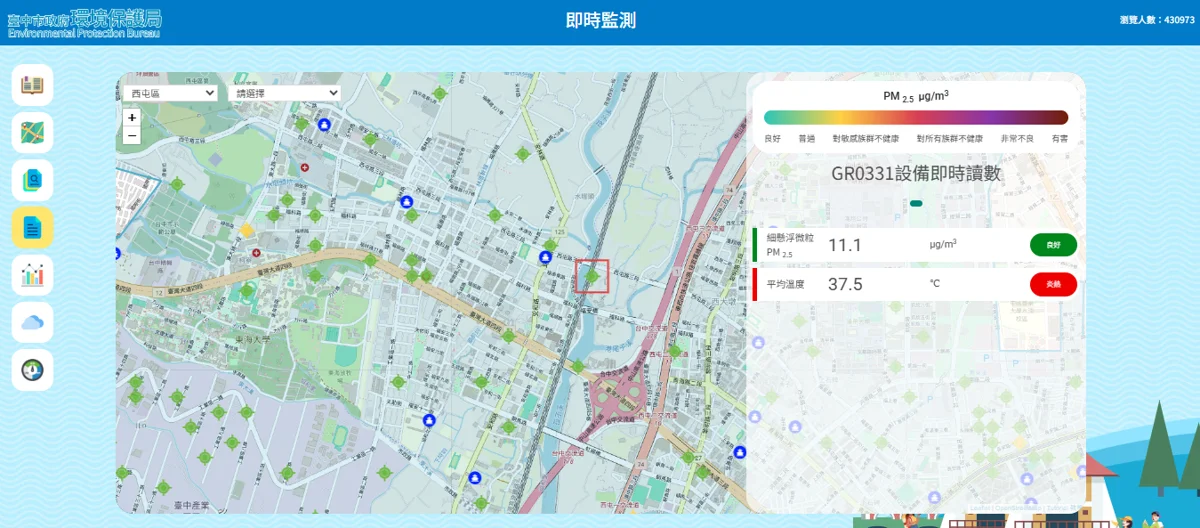
Task: Expand the 請選擇 dropdown
Action: (x=284, y=93)
